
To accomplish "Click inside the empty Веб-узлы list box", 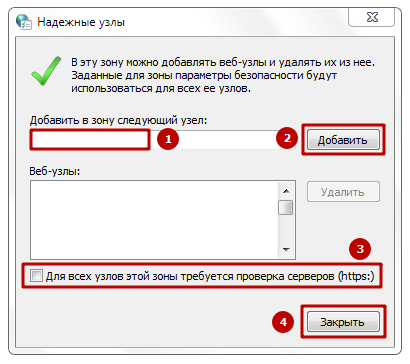I will [x=154, y=220].
